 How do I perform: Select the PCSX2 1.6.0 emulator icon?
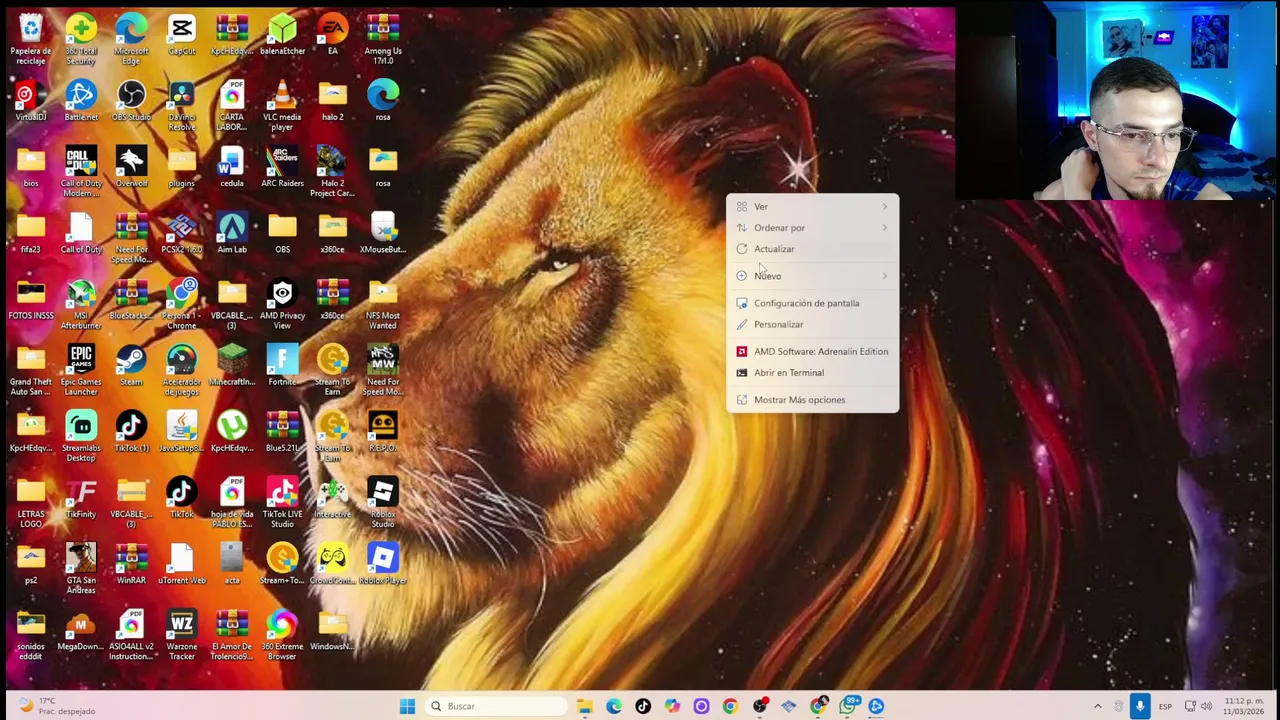pyautogui.click(x=182, y=233)
